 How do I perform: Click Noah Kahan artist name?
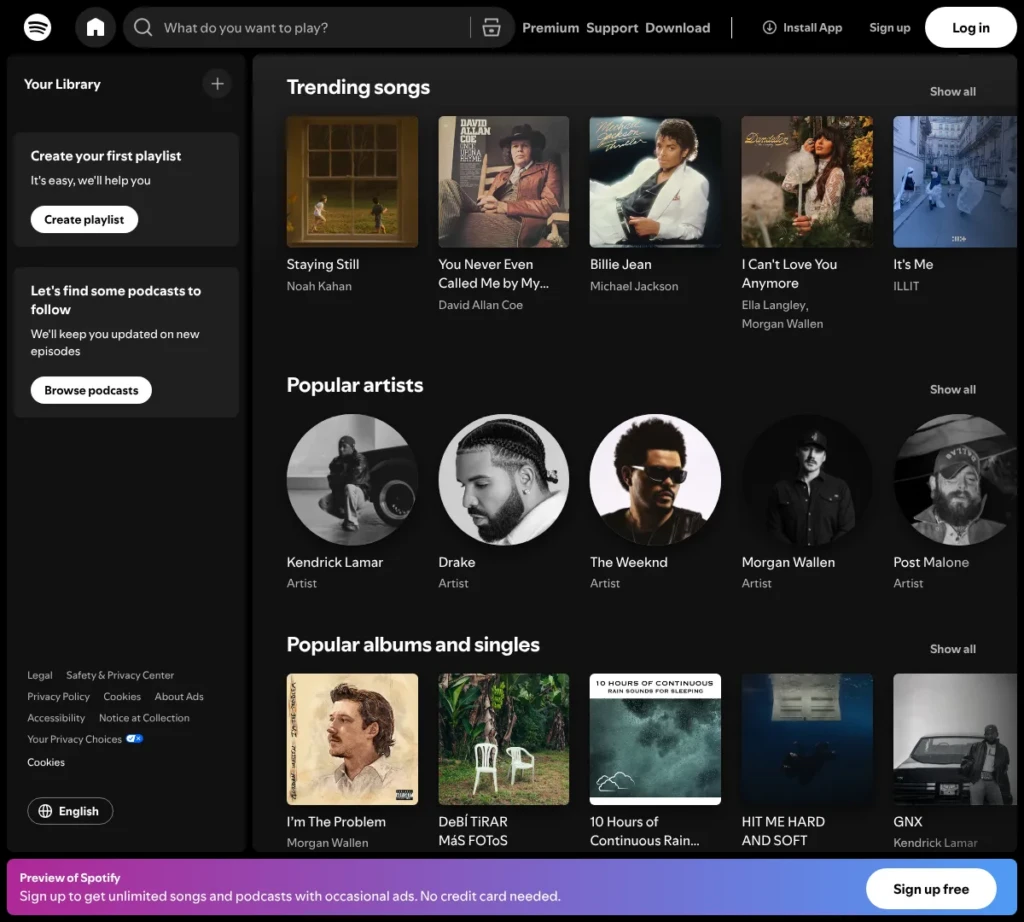[x=319, y=286]
